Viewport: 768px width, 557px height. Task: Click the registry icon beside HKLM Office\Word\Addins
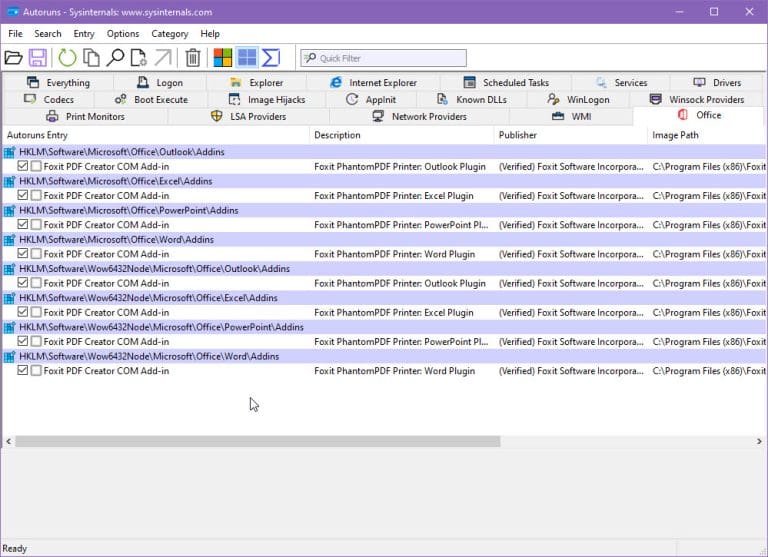[10, 240]
